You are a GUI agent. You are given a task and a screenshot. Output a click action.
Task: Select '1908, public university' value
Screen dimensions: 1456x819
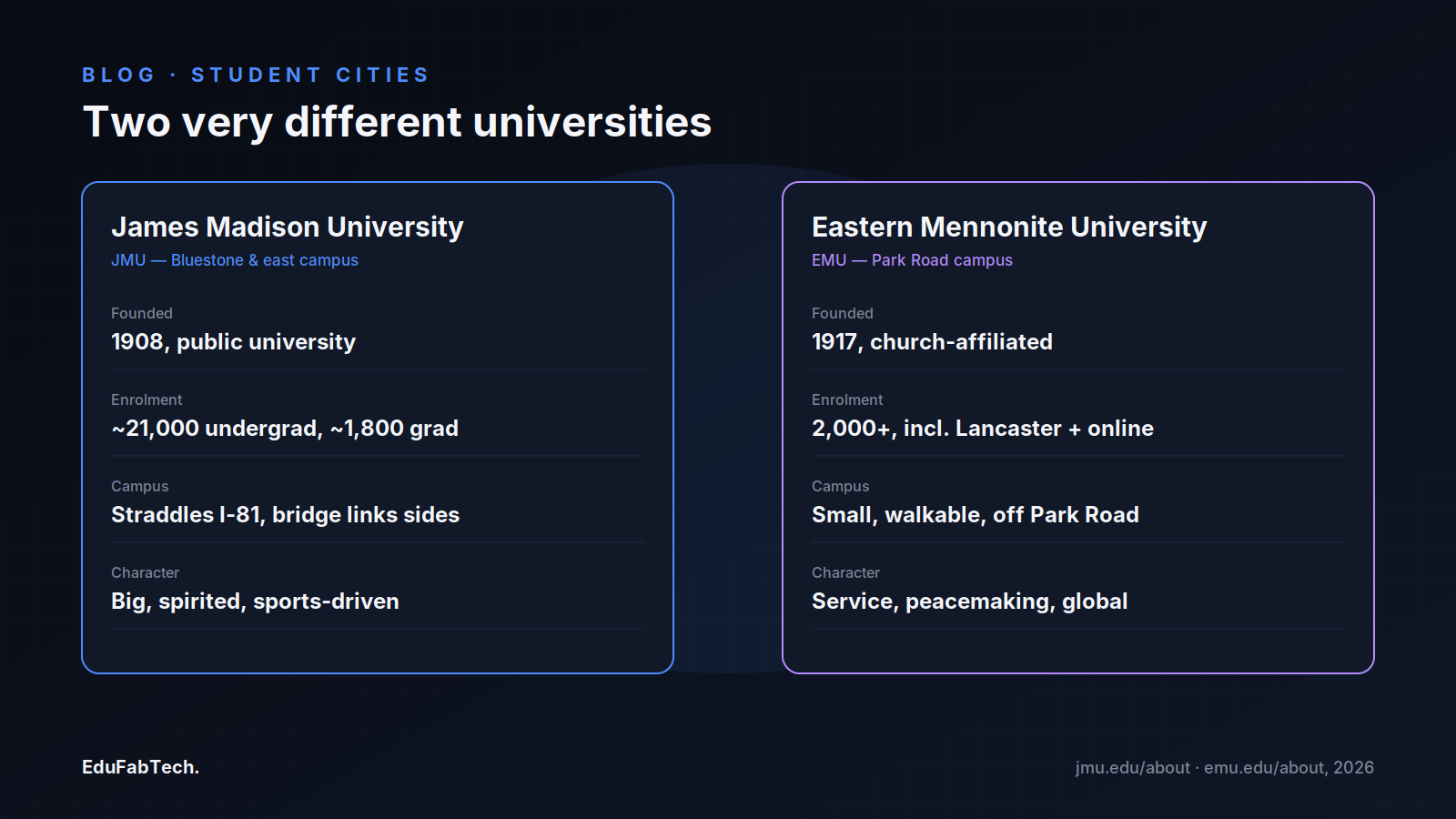click(233, 342)
